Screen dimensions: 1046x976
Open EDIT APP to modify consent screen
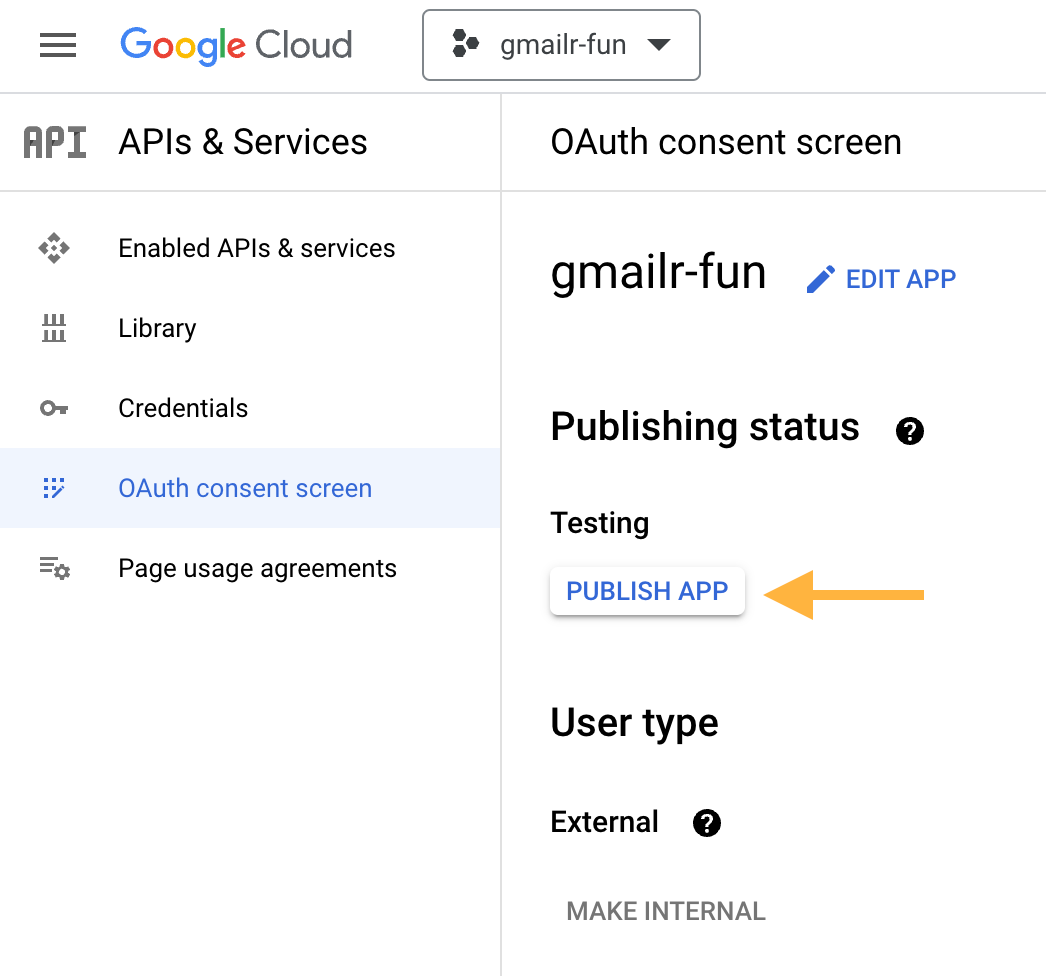click(899, 279)
